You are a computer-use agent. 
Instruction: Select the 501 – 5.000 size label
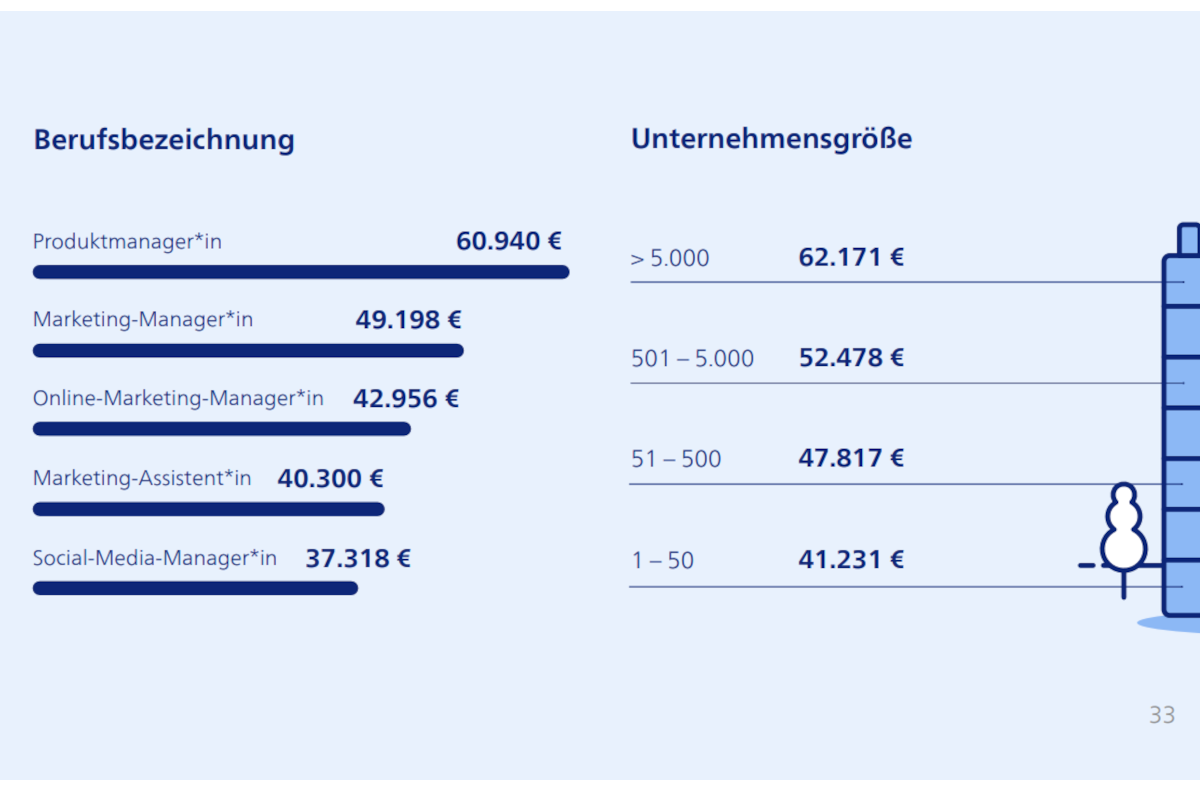point(692,359)
